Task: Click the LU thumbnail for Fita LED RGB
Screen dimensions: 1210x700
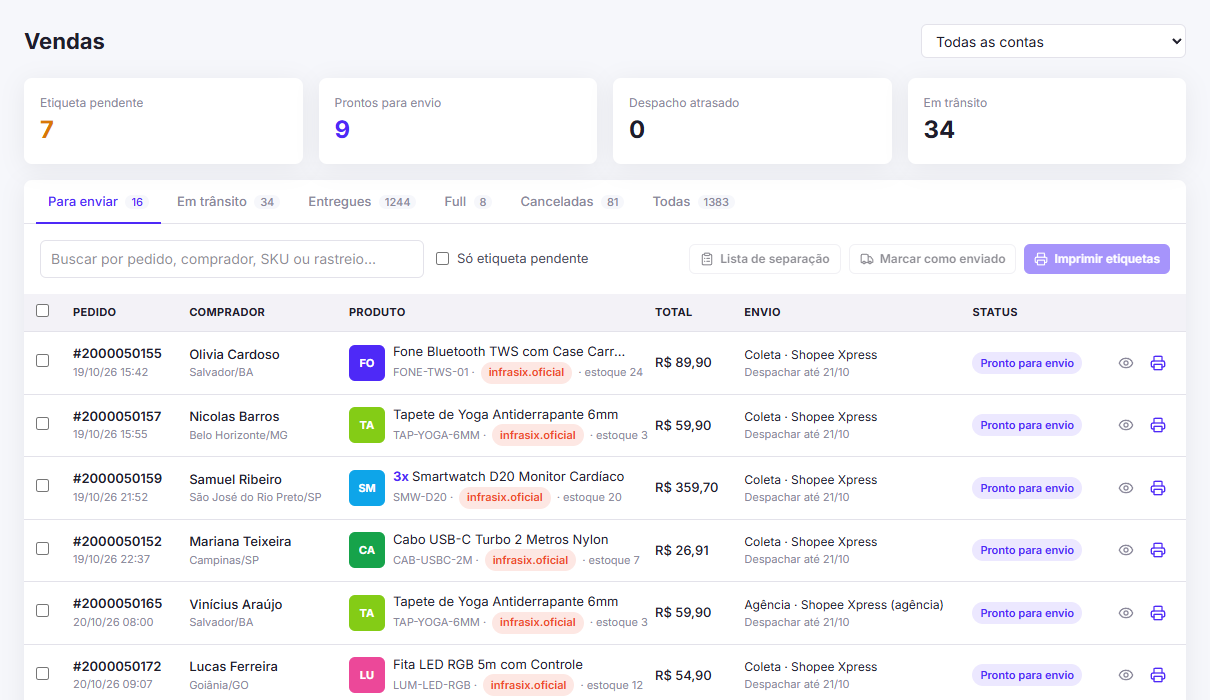Action: [367, 675]
